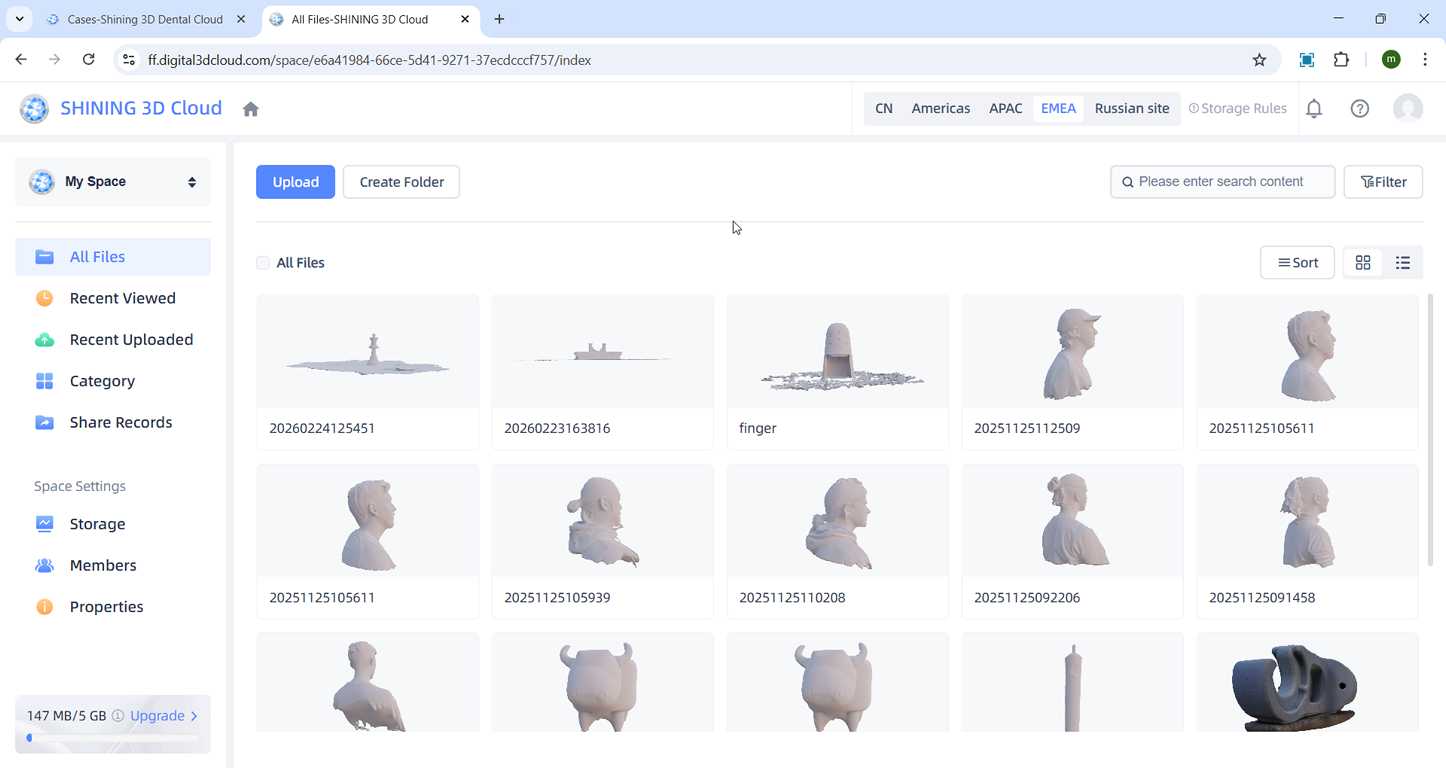Viewport: 1446px width, 768px height.
Task: Open the bust scan 20251125105939
Action: tap(603, 521)
